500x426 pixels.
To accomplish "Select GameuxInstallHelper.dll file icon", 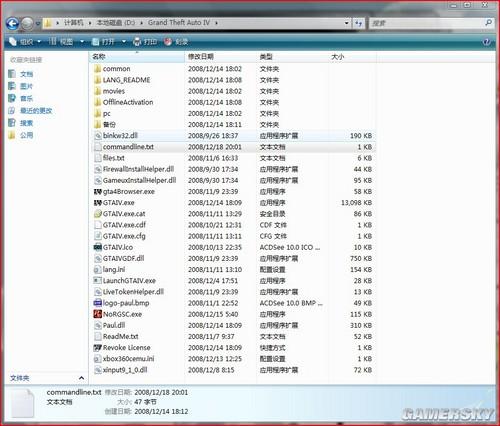I will pyautogui.click(x=98, y=180).
